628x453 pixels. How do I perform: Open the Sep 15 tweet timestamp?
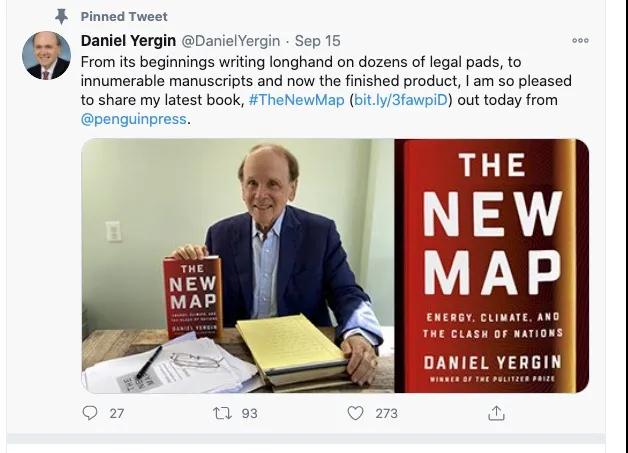tap(318, 41)
